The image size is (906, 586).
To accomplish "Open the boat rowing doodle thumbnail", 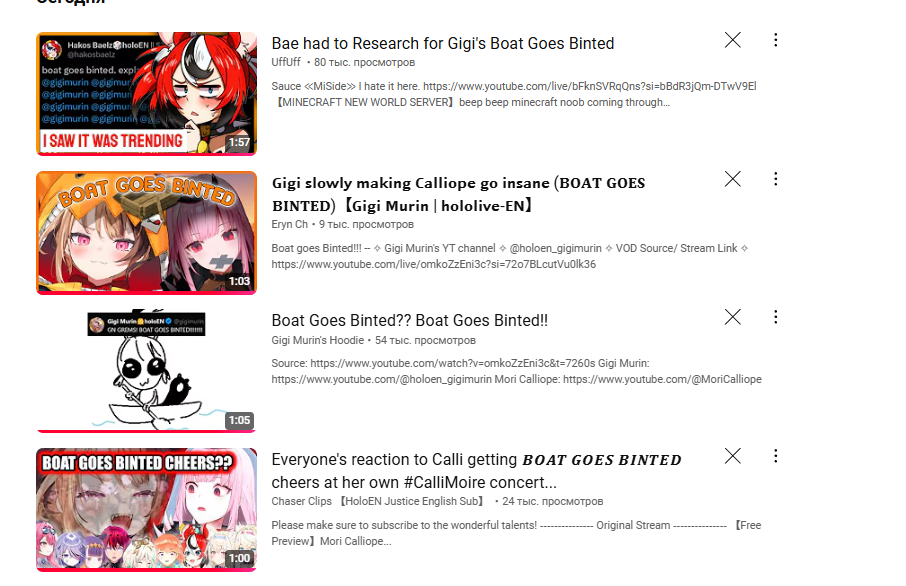I will (x=146, y=370).
